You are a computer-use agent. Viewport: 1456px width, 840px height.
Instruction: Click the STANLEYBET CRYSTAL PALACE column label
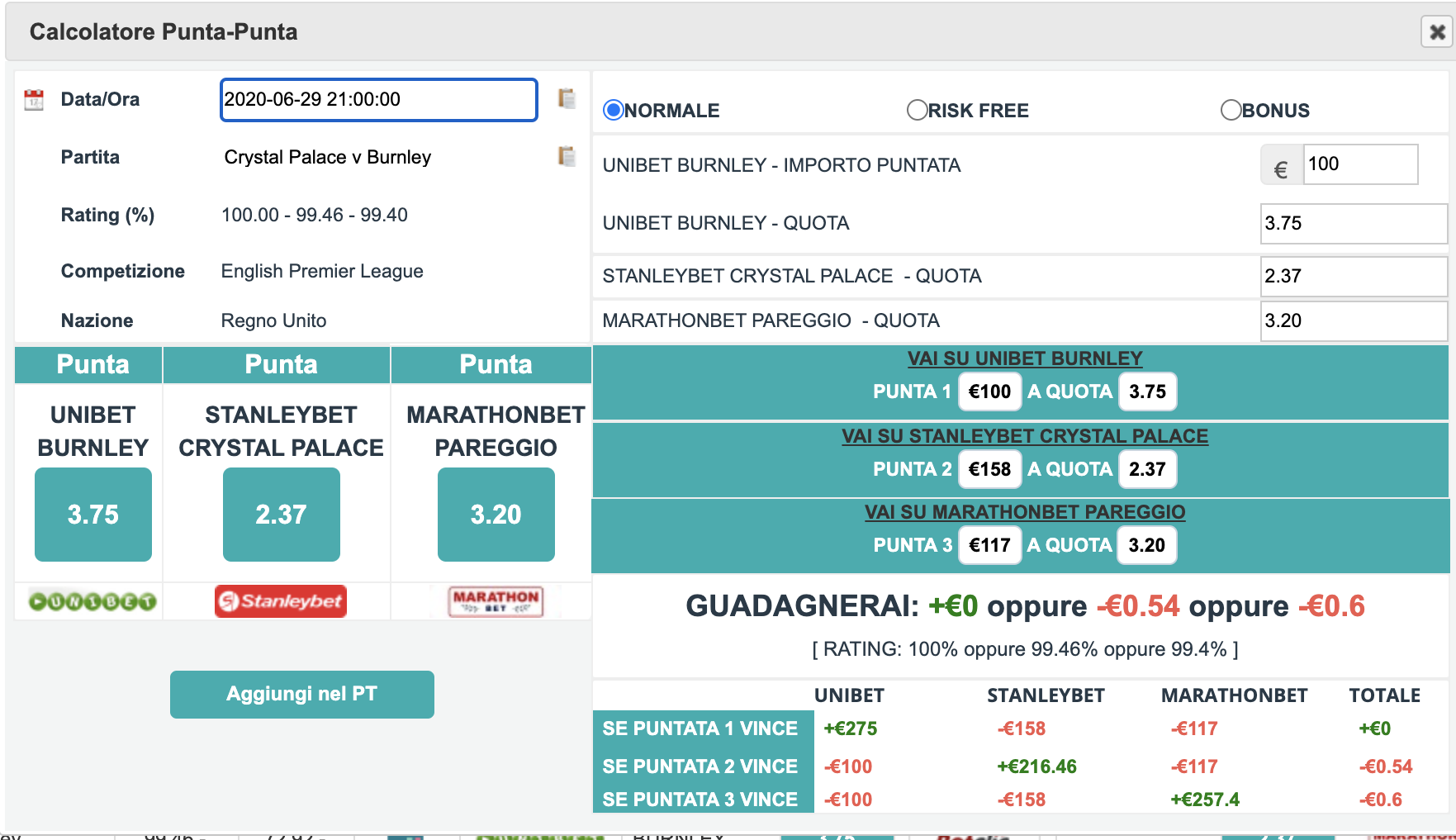click(x=281, y=431)
